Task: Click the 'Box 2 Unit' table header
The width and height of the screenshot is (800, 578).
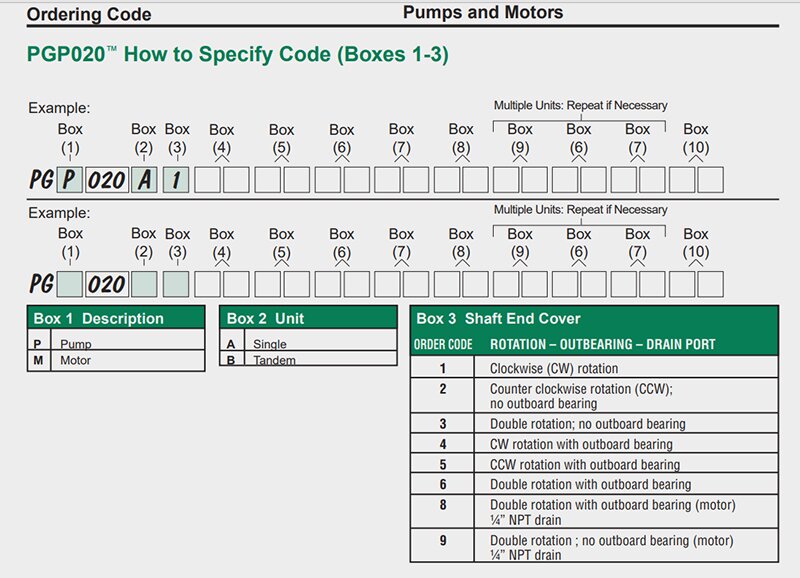Action: point(308,318)
